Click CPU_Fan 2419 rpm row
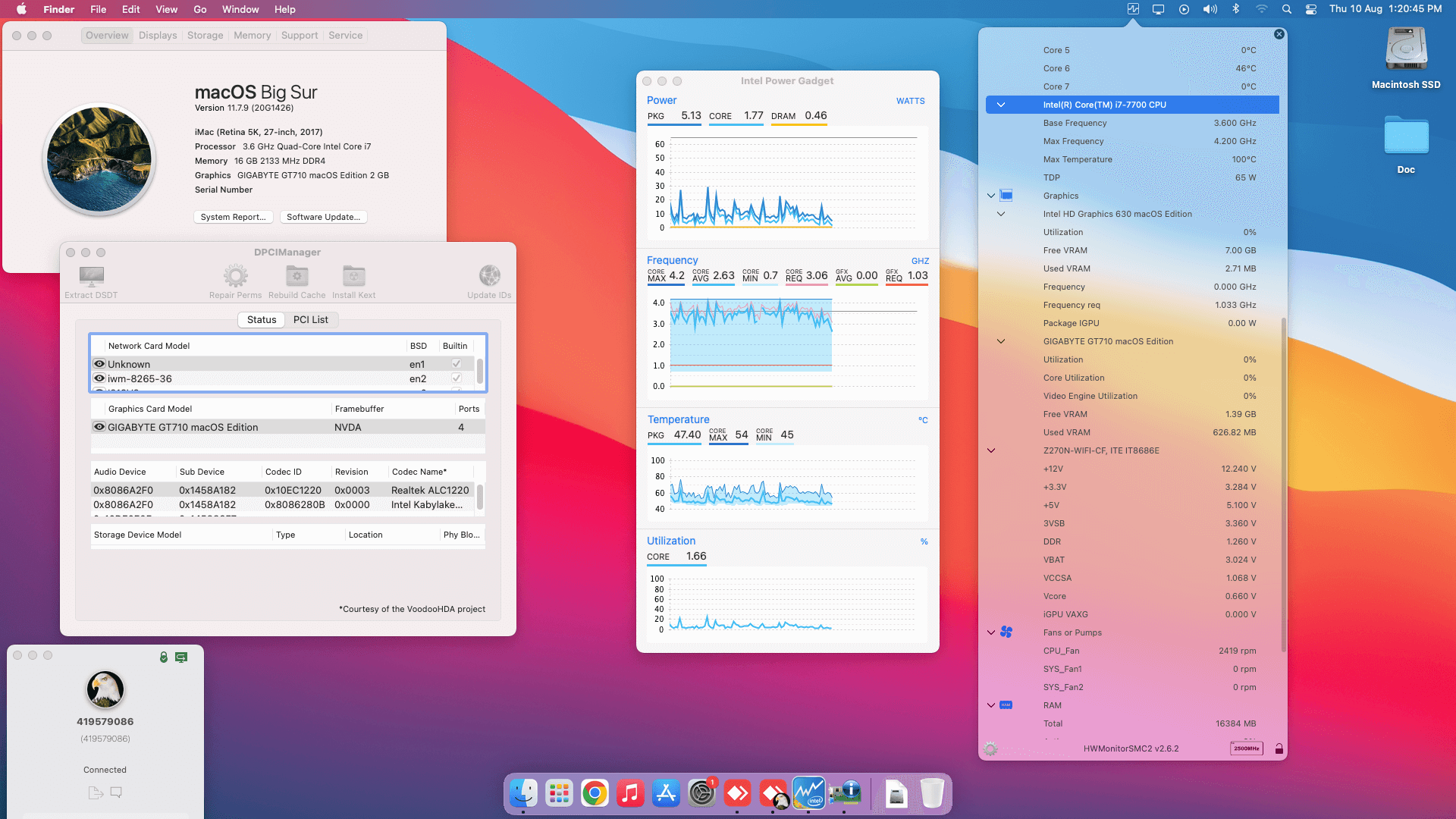Screen dimensions: 1456x819 [1132, 651]
